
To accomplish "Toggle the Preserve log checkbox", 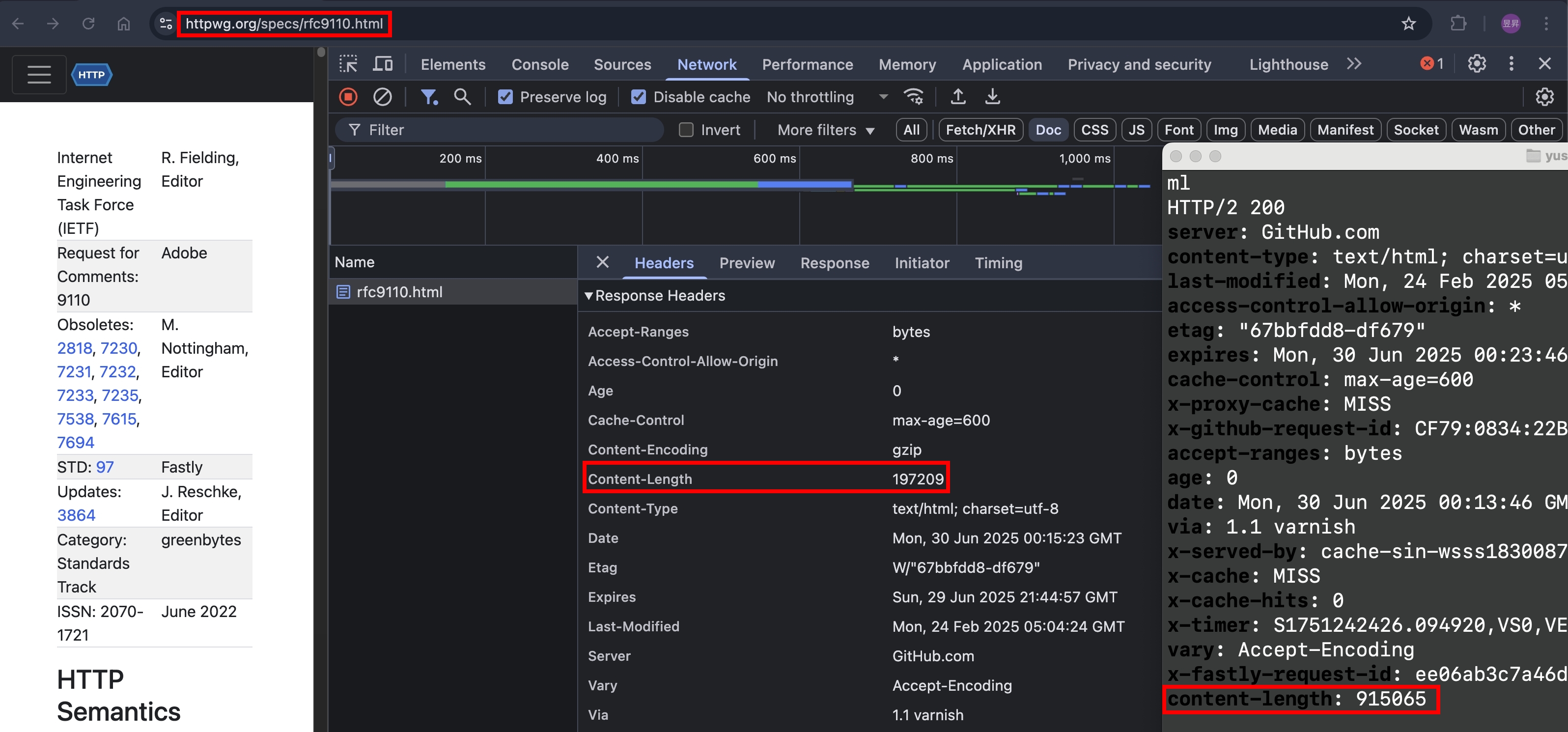I will pos(505,97).
